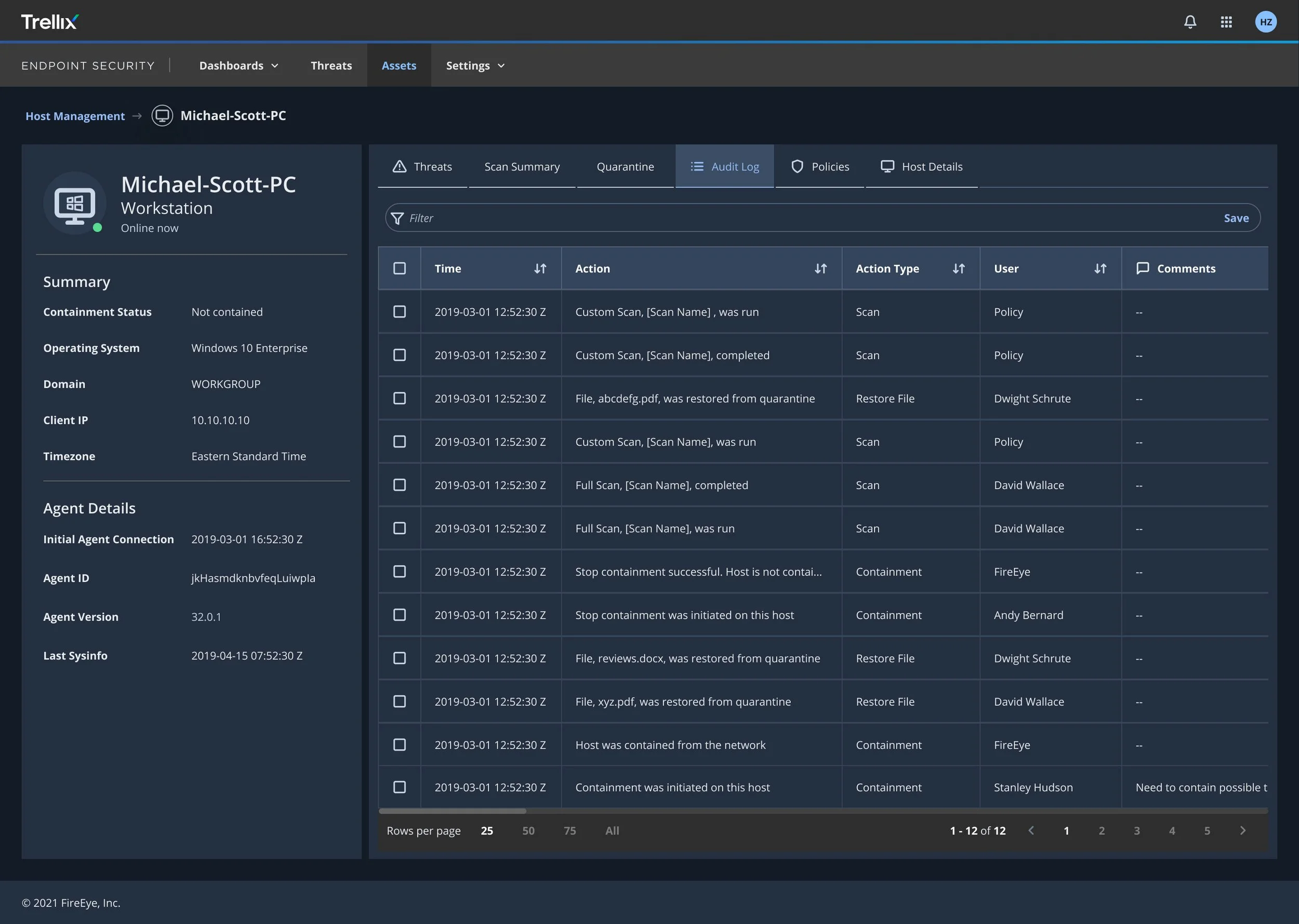Click the filter funnel icon
Image resolution: width=1299 pixels, height=924 pixels.
tap(397, 218)
